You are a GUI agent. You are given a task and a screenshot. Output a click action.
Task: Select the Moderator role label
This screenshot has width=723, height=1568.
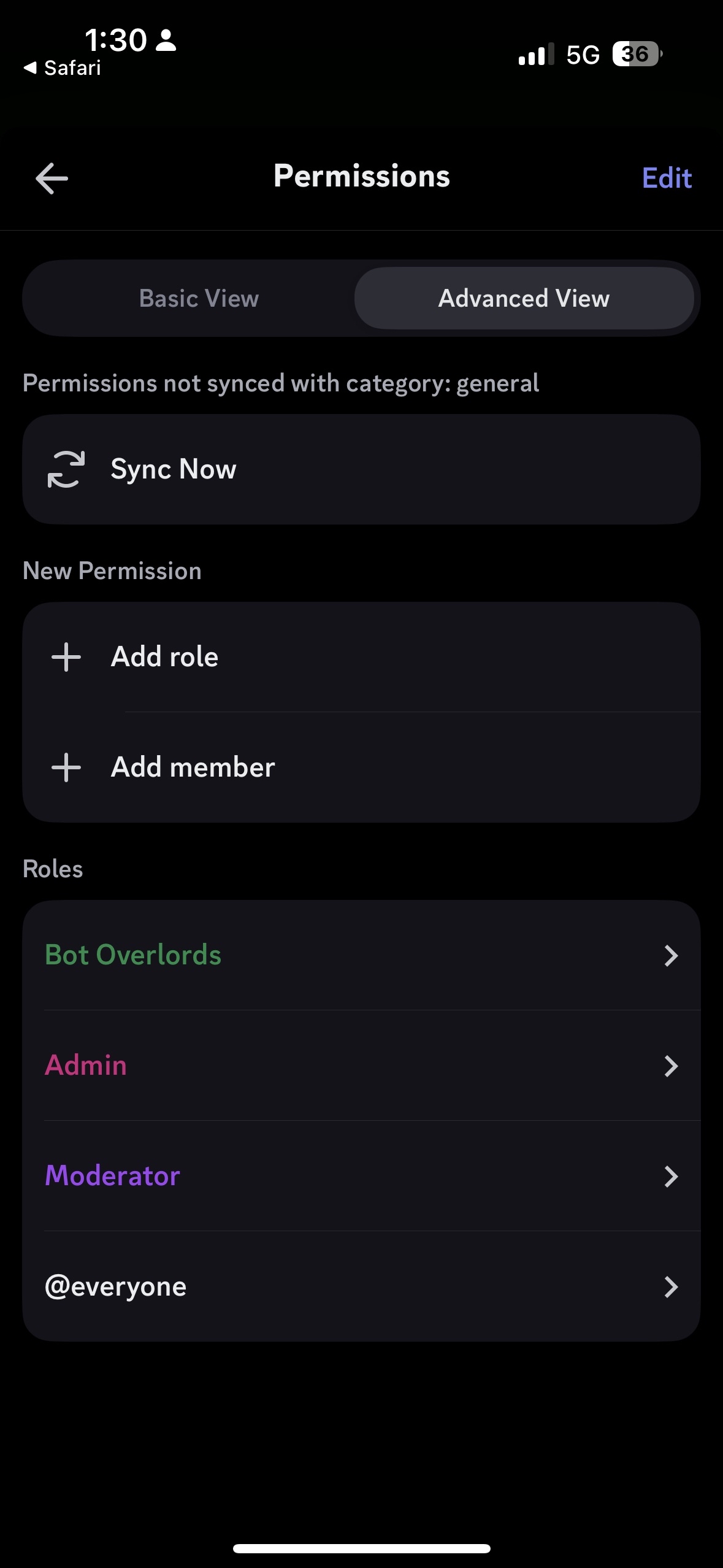coord(112,1175)
